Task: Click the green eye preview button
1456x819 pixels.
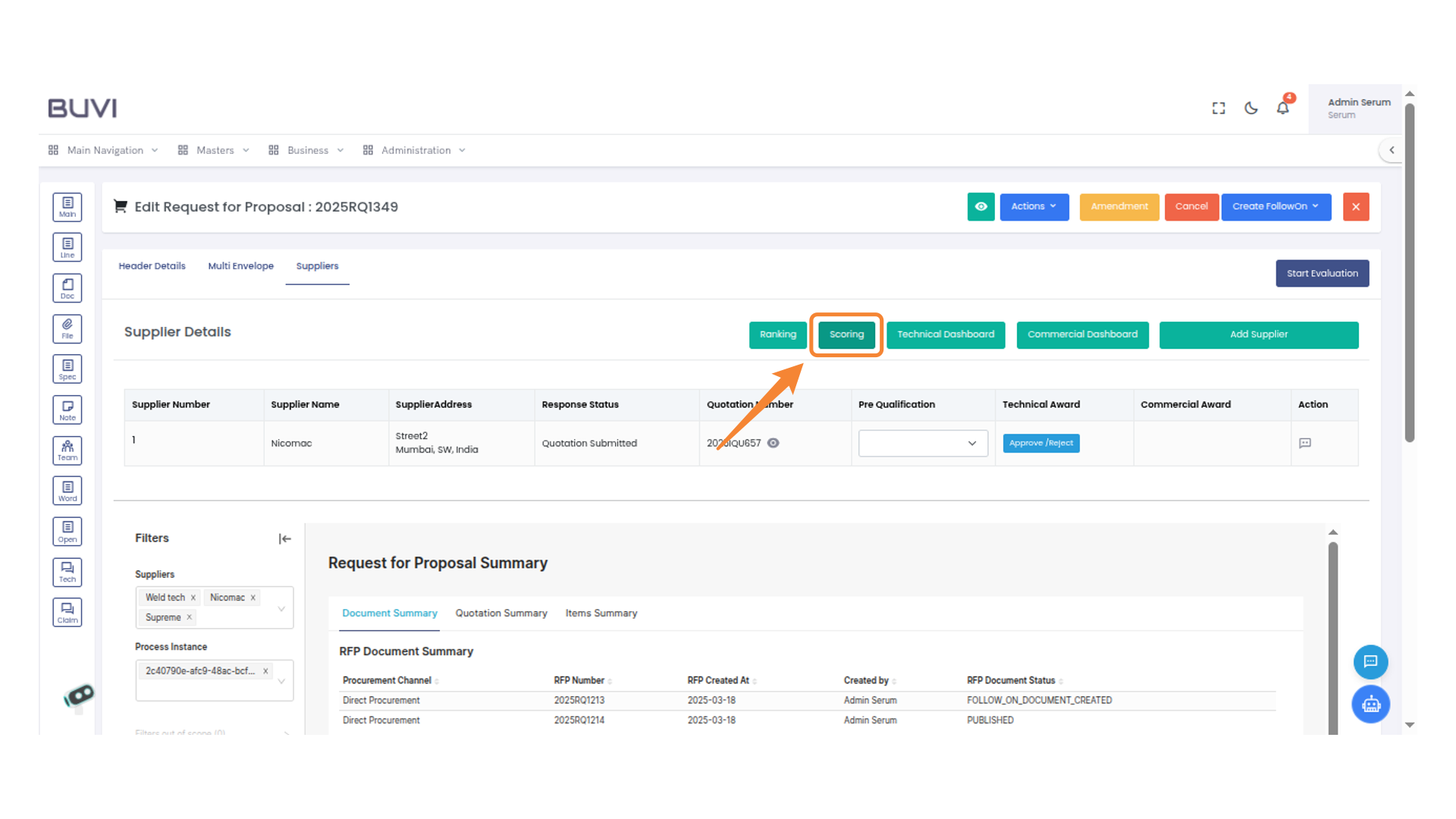Action: 981,207
